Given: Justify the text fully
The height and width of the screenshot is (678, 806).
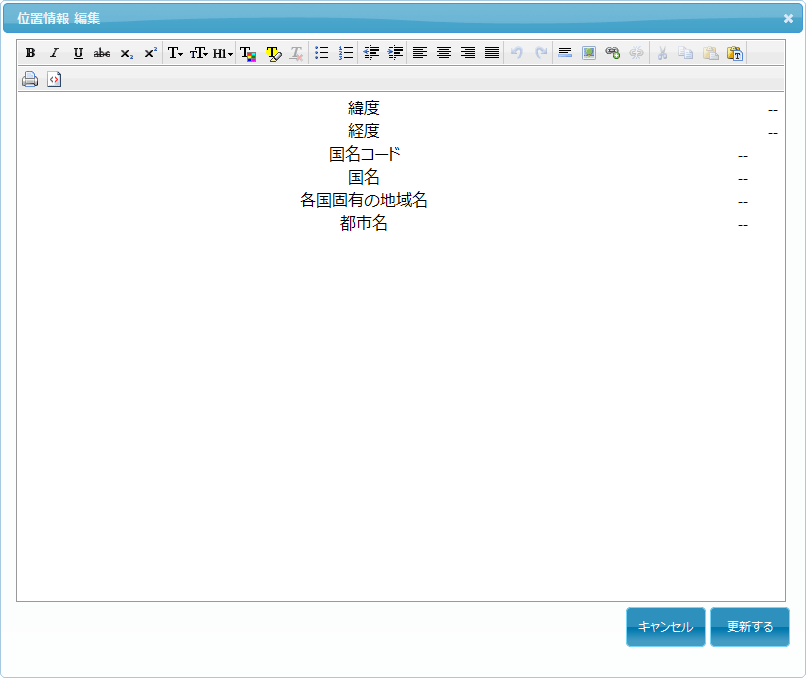Looking at the screenshot, I should pyautogui.click(x=492, y=53).
